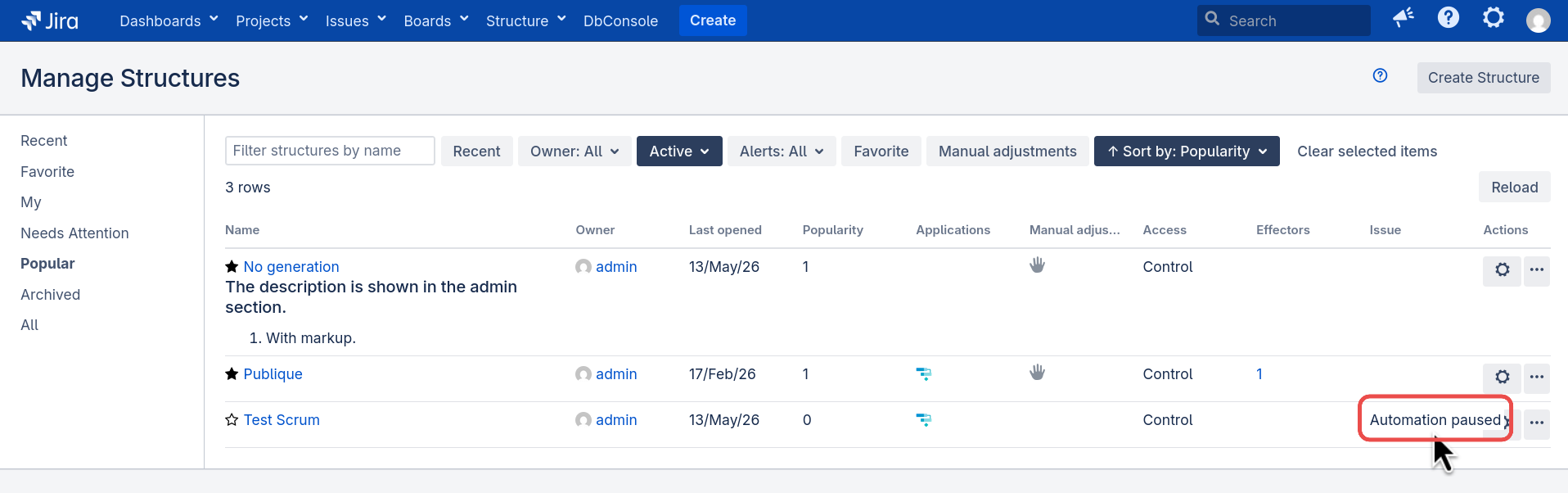
Task: Open more actions for Publique
Action: point(1537,378)
